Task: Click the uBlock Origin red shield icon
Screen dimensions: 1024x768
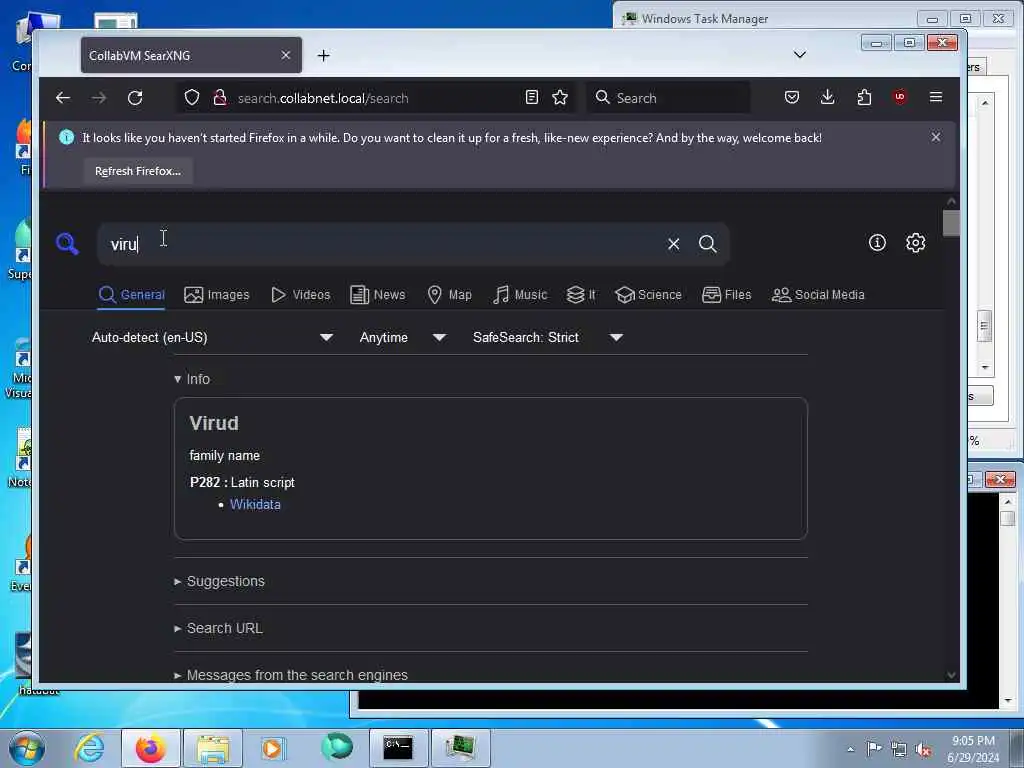Action: [x=900, y=97]
